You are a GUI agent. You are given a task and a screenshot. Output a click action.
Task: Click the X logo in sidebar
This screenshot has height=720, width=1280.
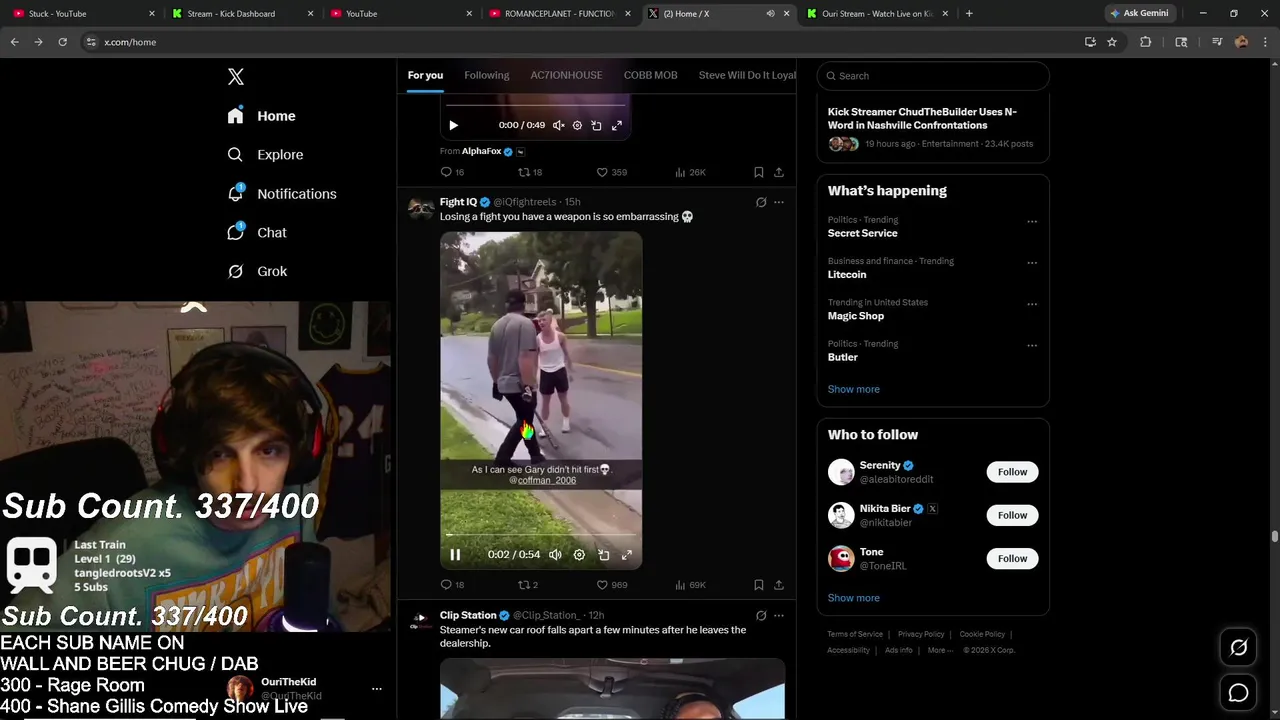(x=236, y=77)
